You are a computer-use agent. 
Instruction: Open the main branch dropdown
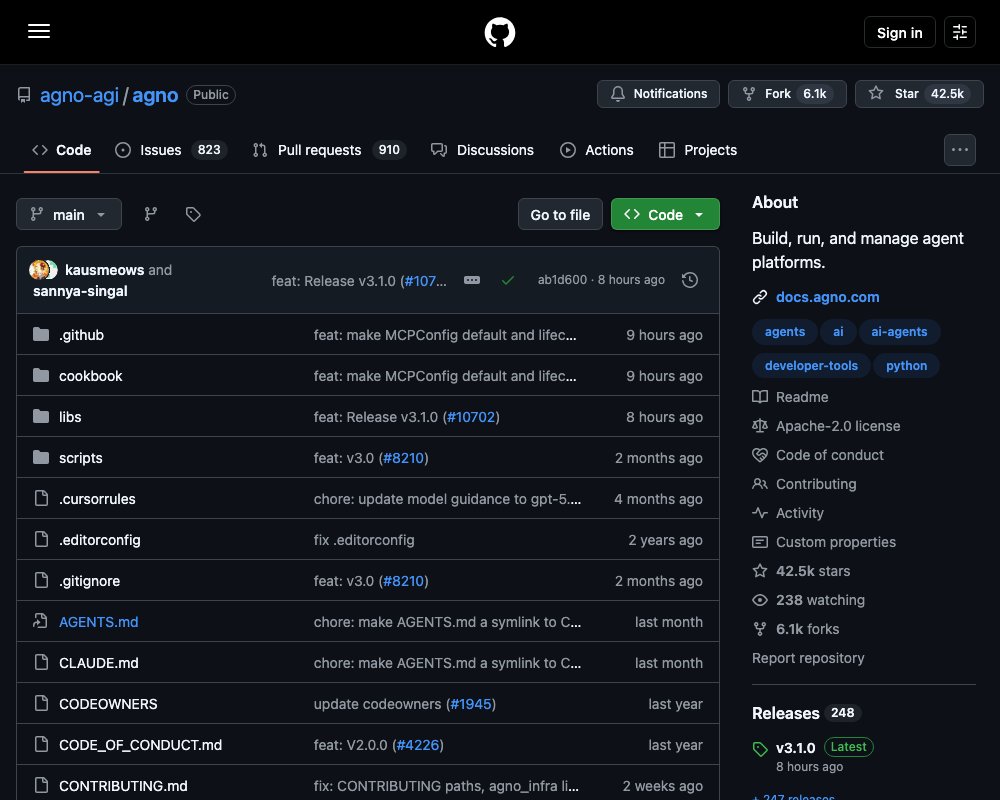tap(69, 214)
